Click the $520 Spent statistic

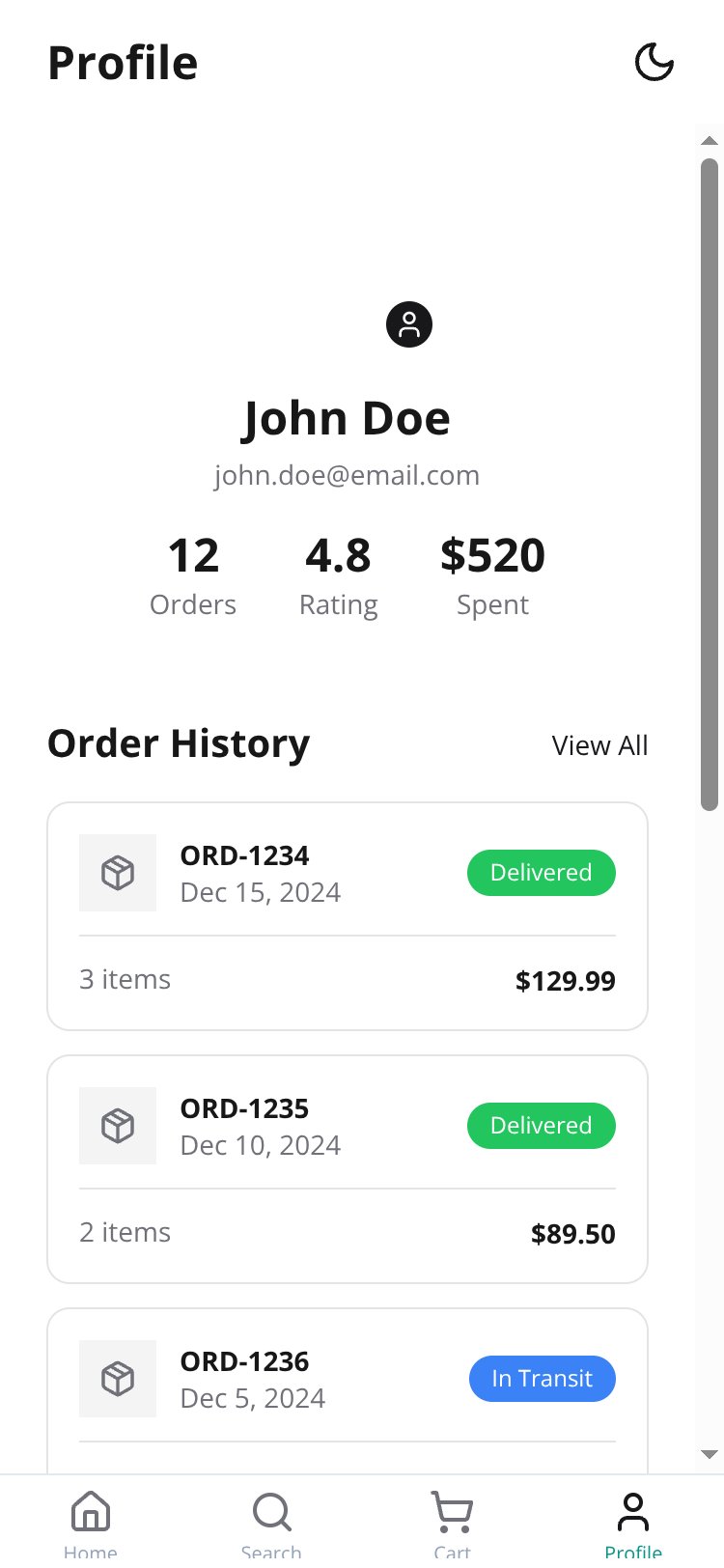coord(493,576)
